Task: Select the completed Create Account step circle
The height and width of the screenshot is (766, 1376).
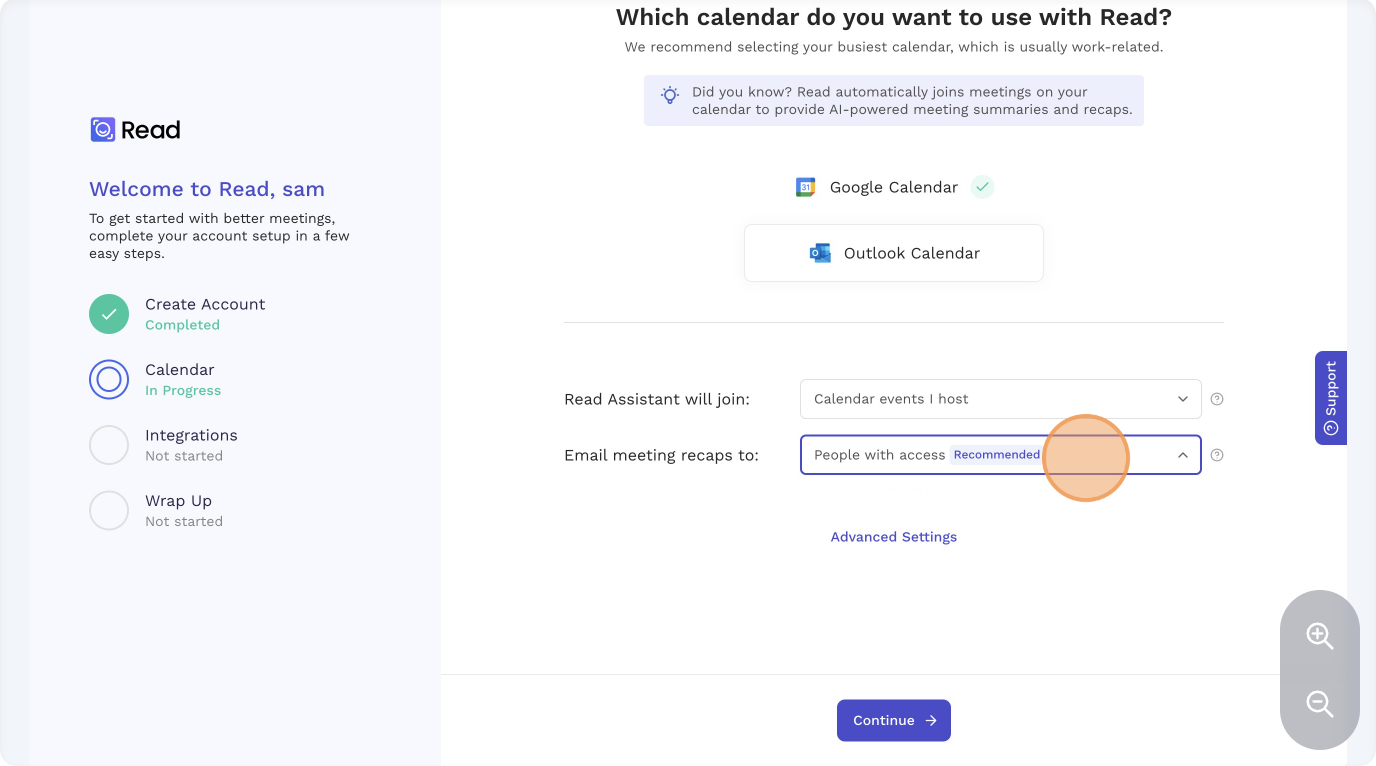Action: (x=109, y=314)
